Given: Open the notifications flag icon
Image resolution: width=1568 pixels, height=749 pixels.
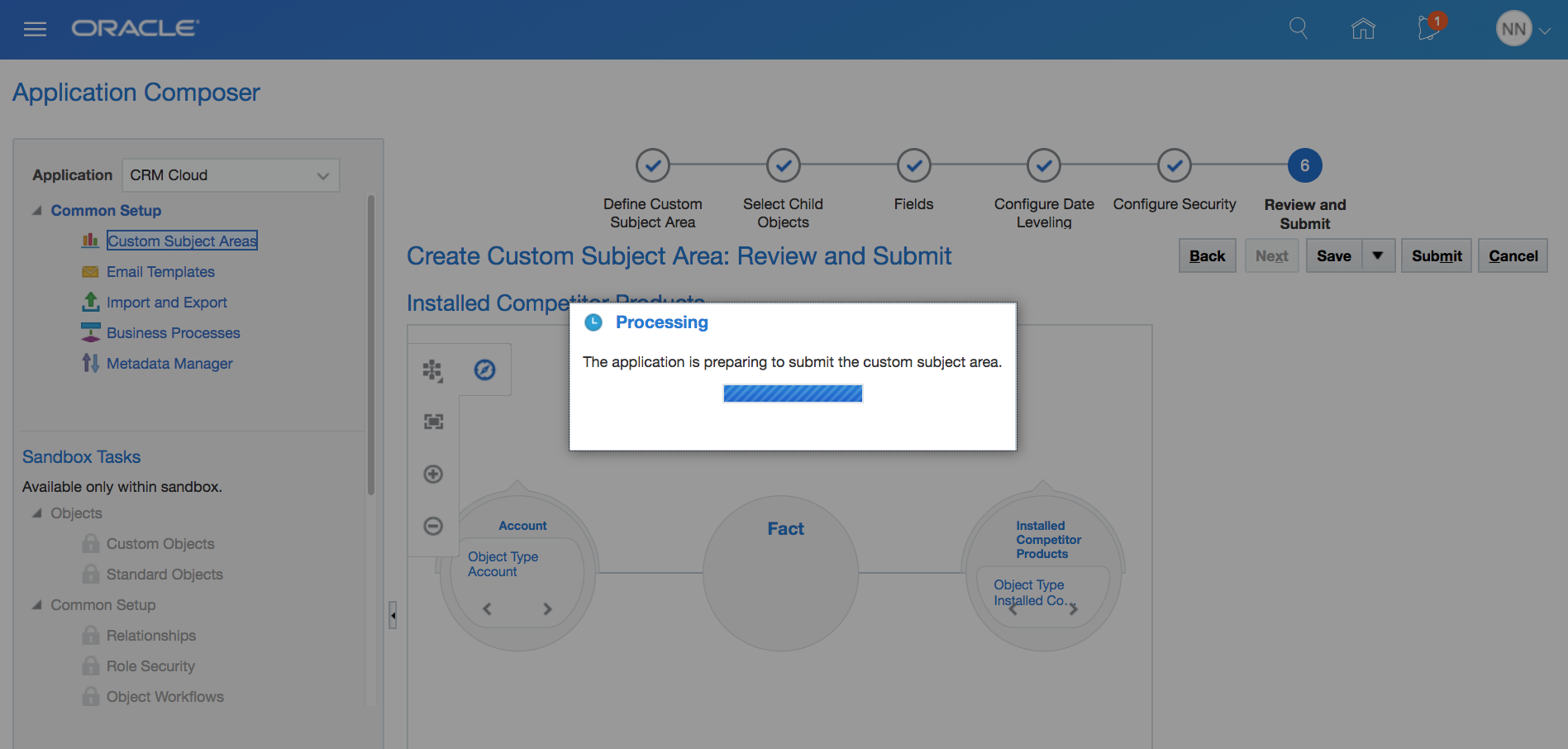Looking at the screenshot, I should [1429, 28].
